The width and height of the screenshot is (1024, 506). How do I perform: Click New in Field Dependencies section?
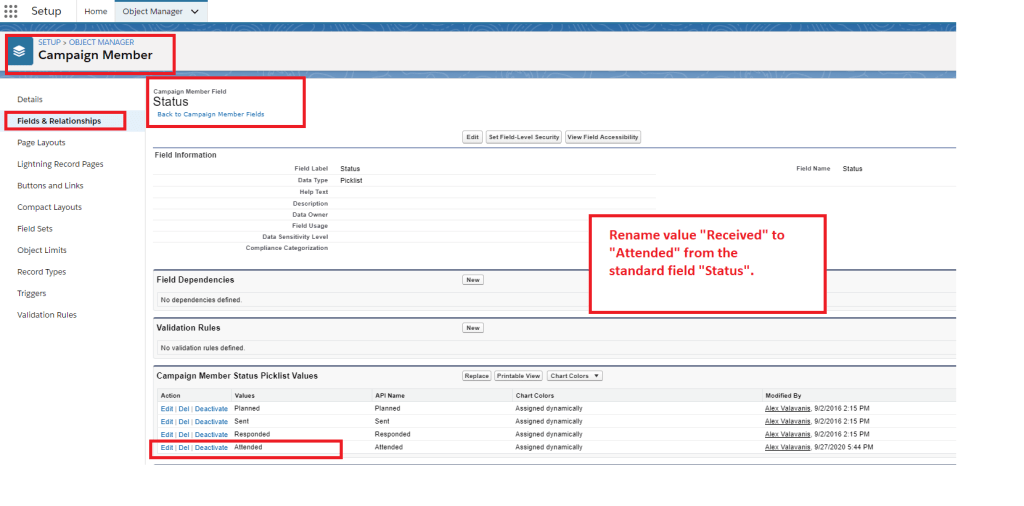click(x=473, y=280)
